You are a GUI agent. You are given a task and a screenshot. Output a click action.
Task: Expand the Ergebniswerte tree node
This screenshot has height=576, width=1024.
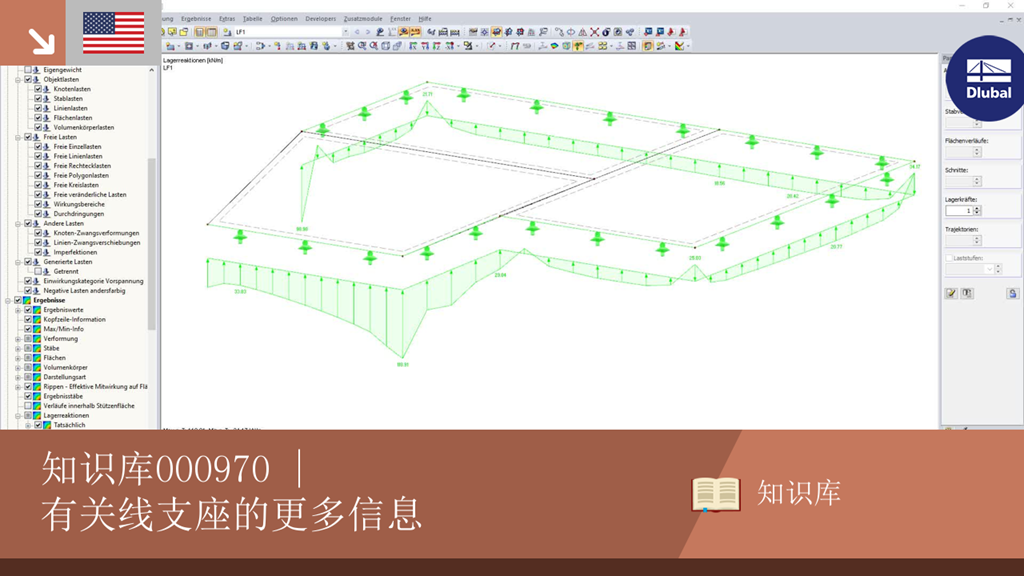coord(18,310)
